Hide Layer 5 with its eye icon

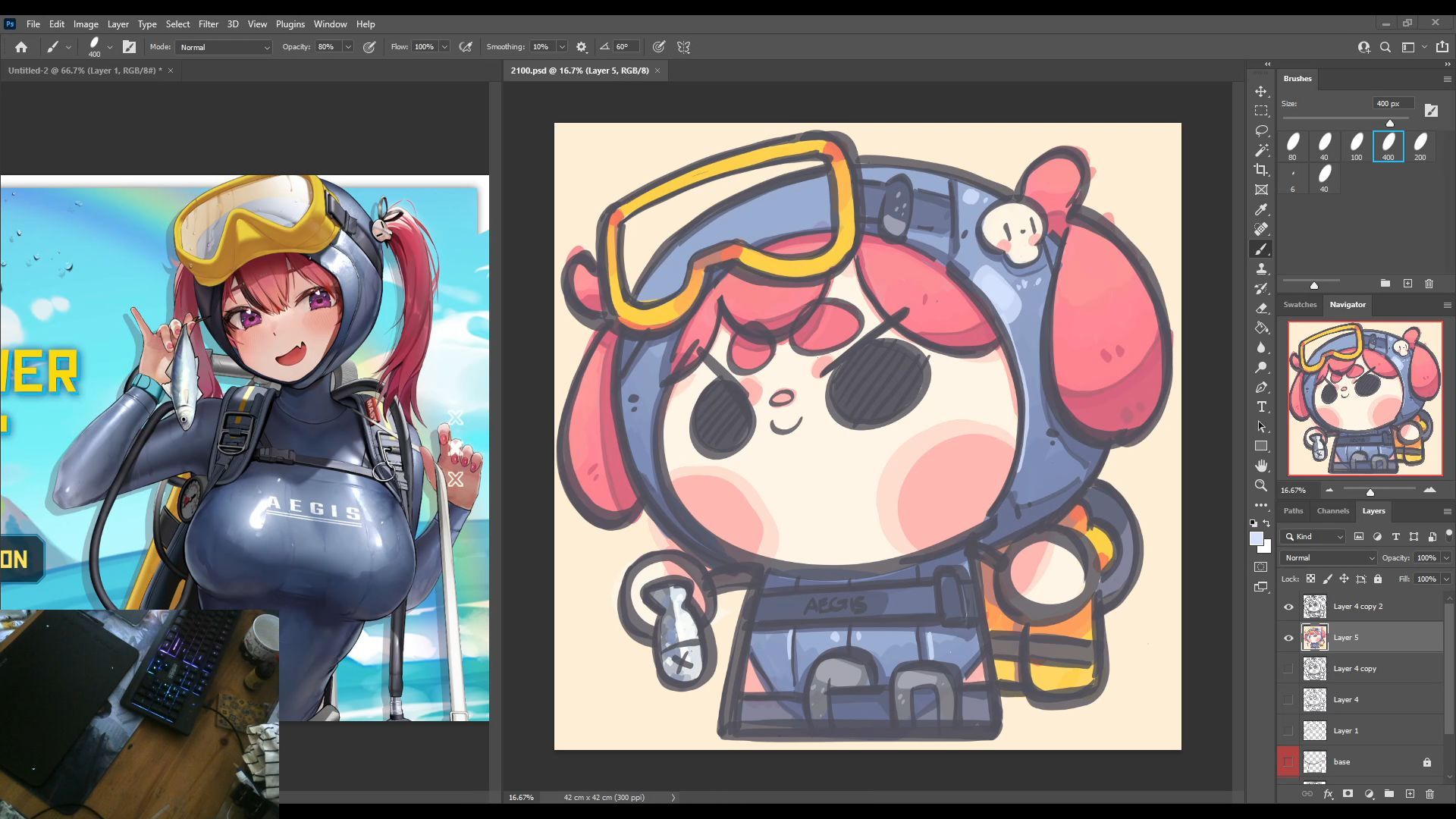(1288, 638)
